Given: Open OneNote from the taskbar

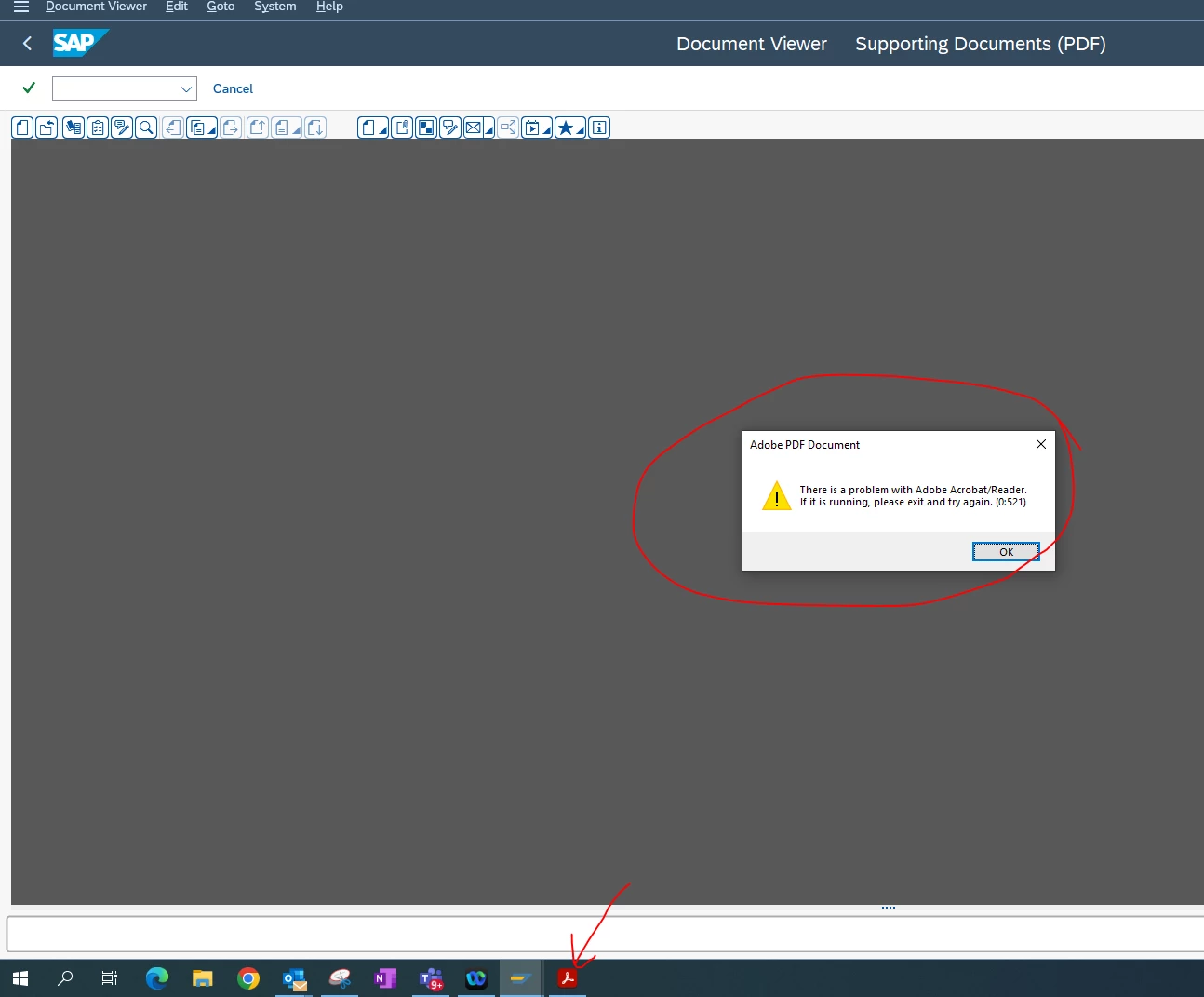Looking at the screenshot, I should pos(385,978).
